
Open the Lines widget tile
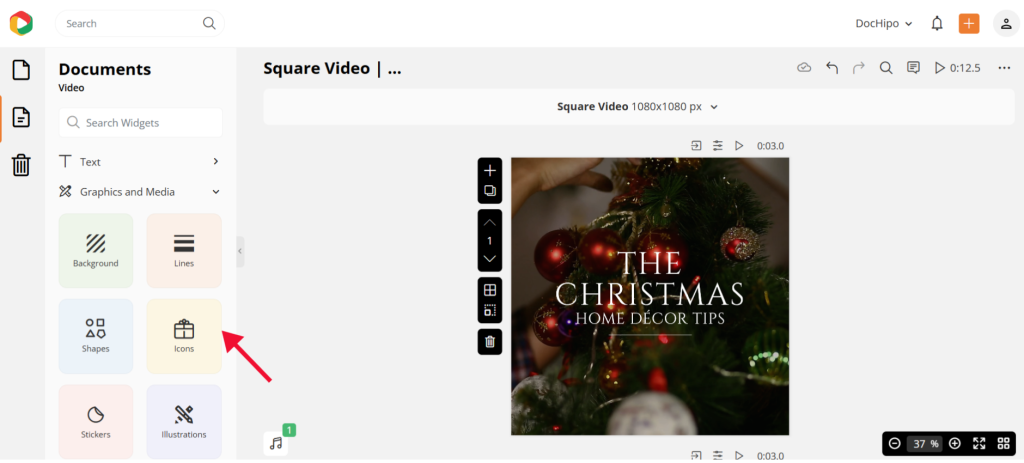pos(184,250)
